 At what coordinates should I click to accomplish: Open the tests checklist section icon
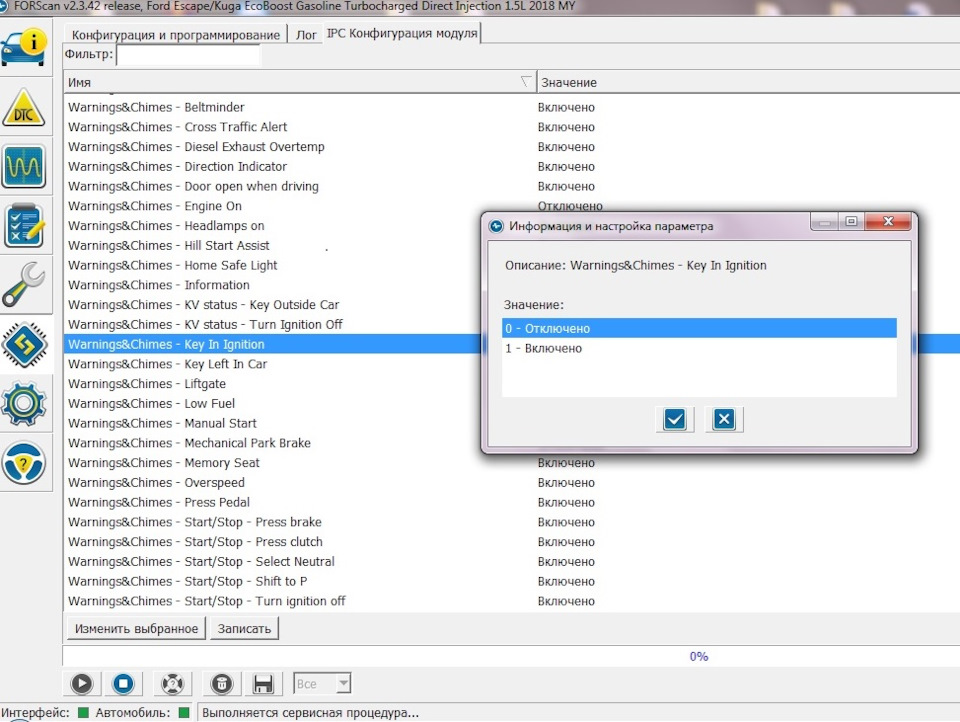[24, 225]
